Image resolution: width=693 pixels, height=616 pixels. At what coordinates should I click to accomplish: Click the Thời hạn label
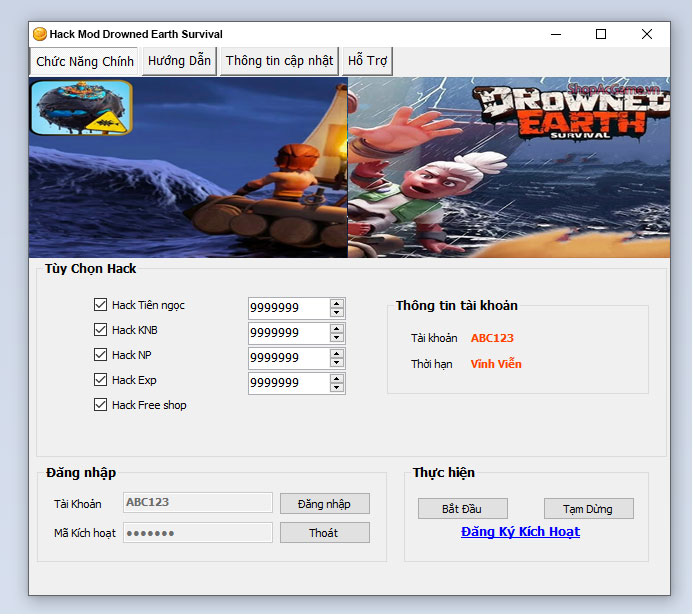(431, 365)
